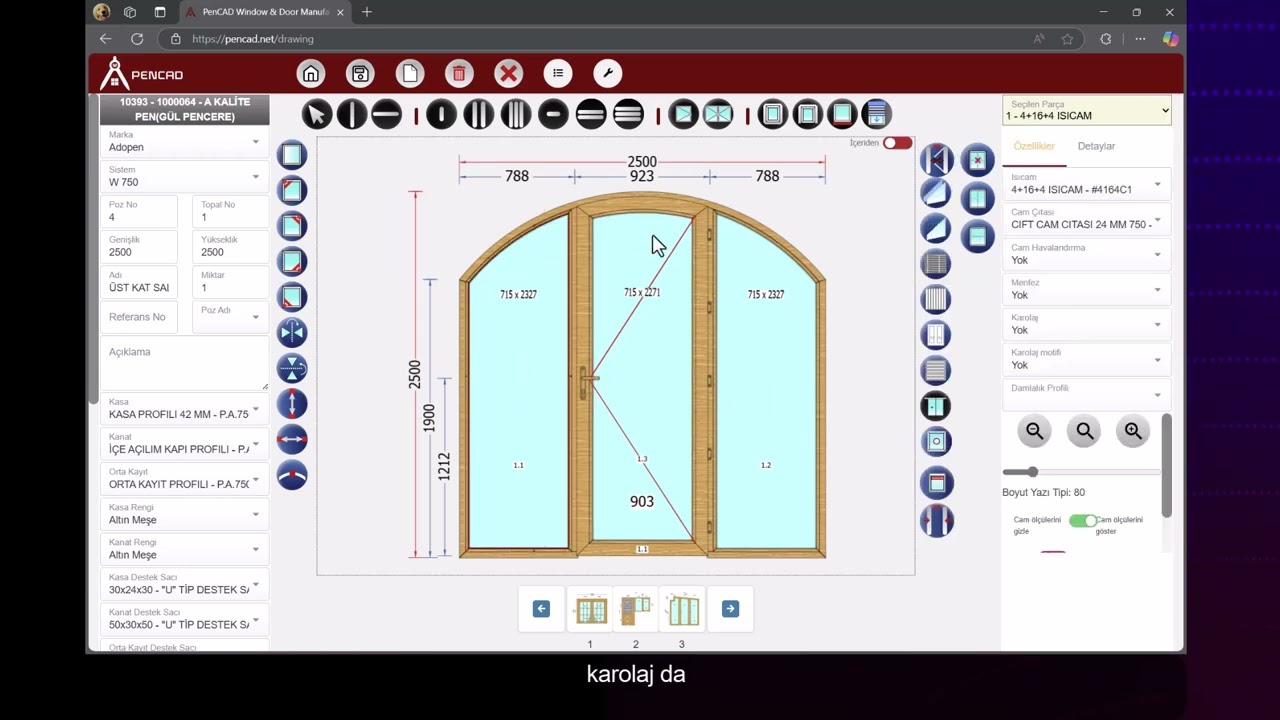Click the Açıklama description text area

[x=184, y=365]
